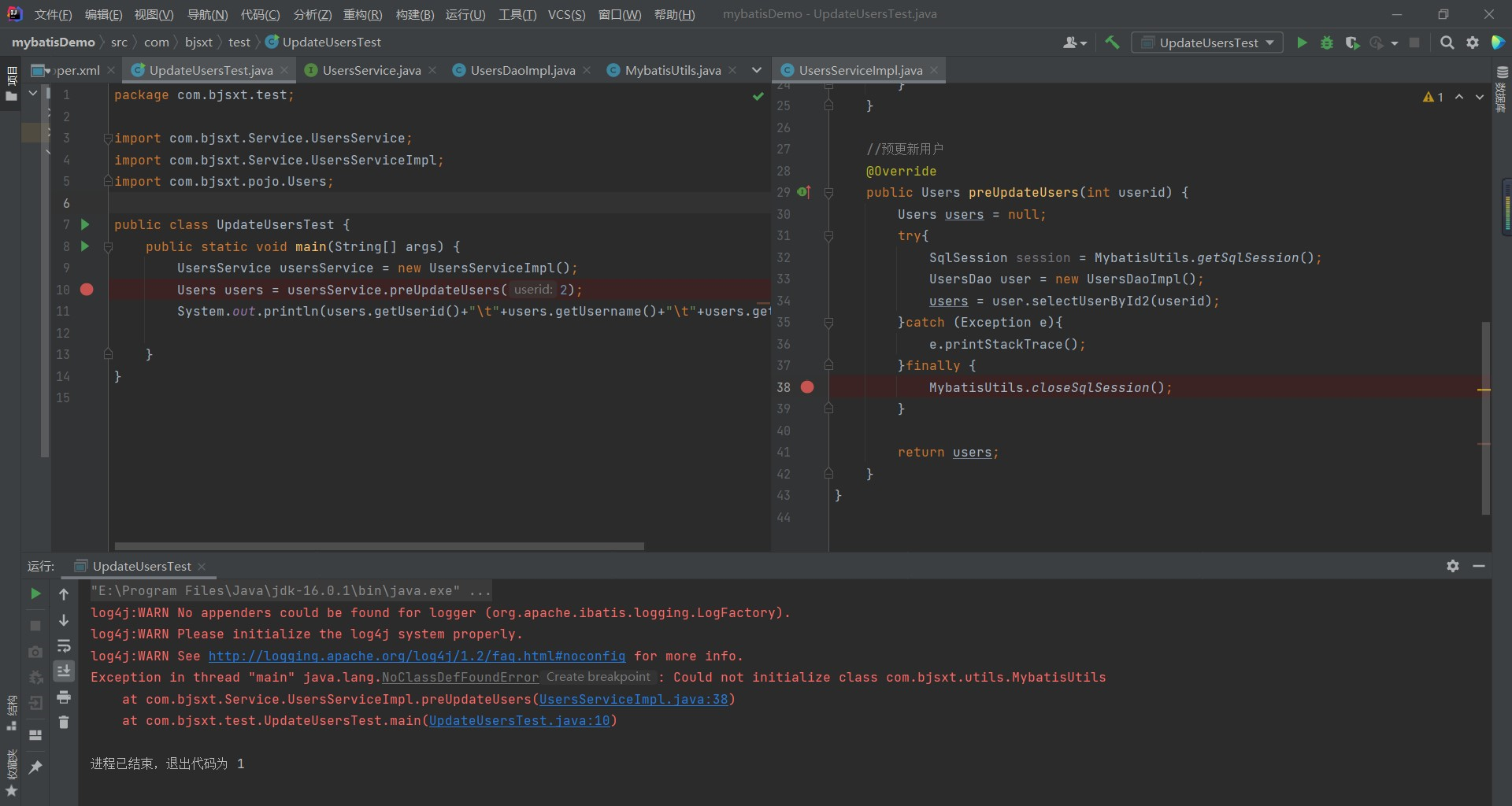This screenshot has height=806, width=1512.
Task: Collapse the try block at line 31
Action: (x=828, y=236)
